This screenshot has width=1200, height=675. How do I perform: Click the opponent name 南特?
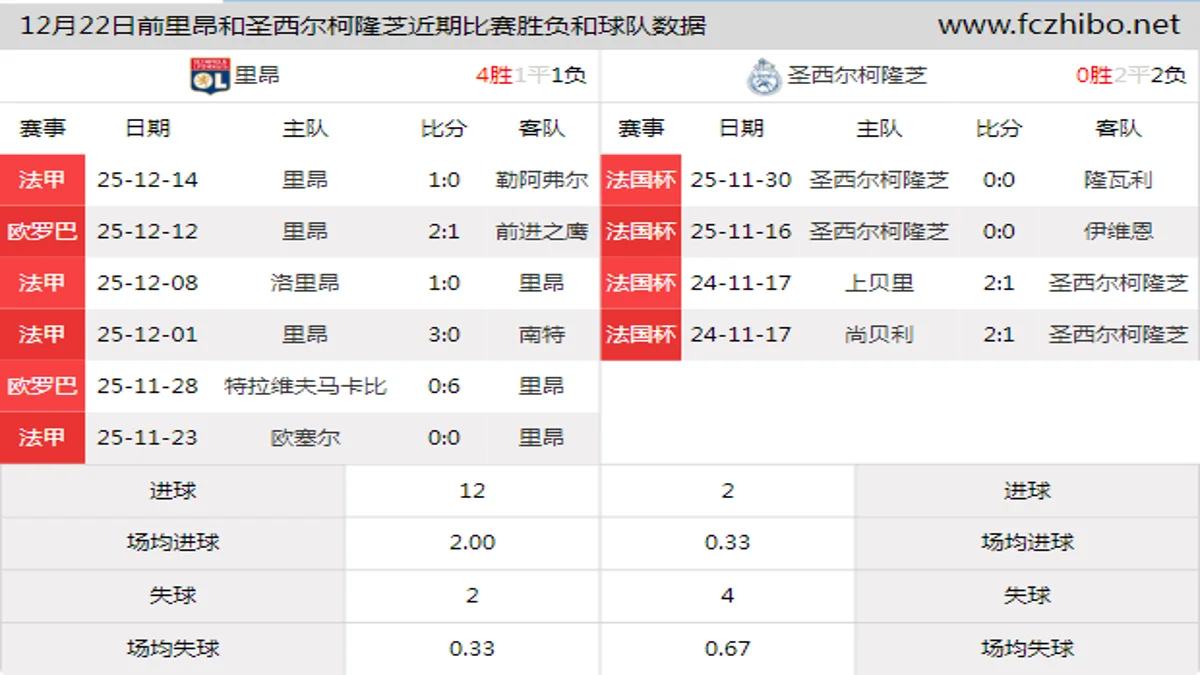click(x=541, y=334)
